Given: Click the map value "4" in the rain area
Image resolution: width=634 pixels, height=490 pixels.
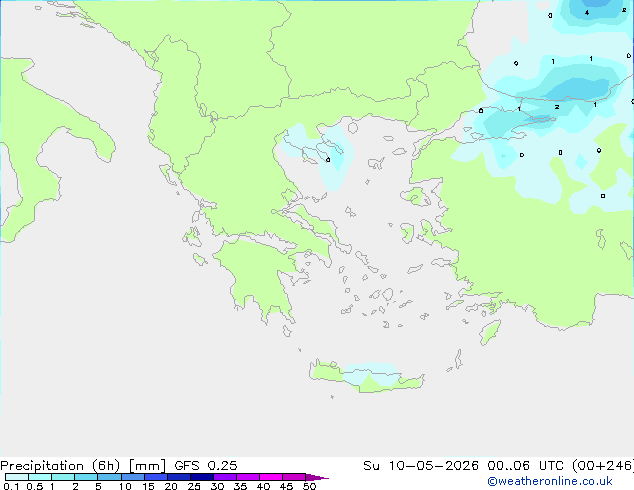Looking at the screenshot, I should pos(587,13).
